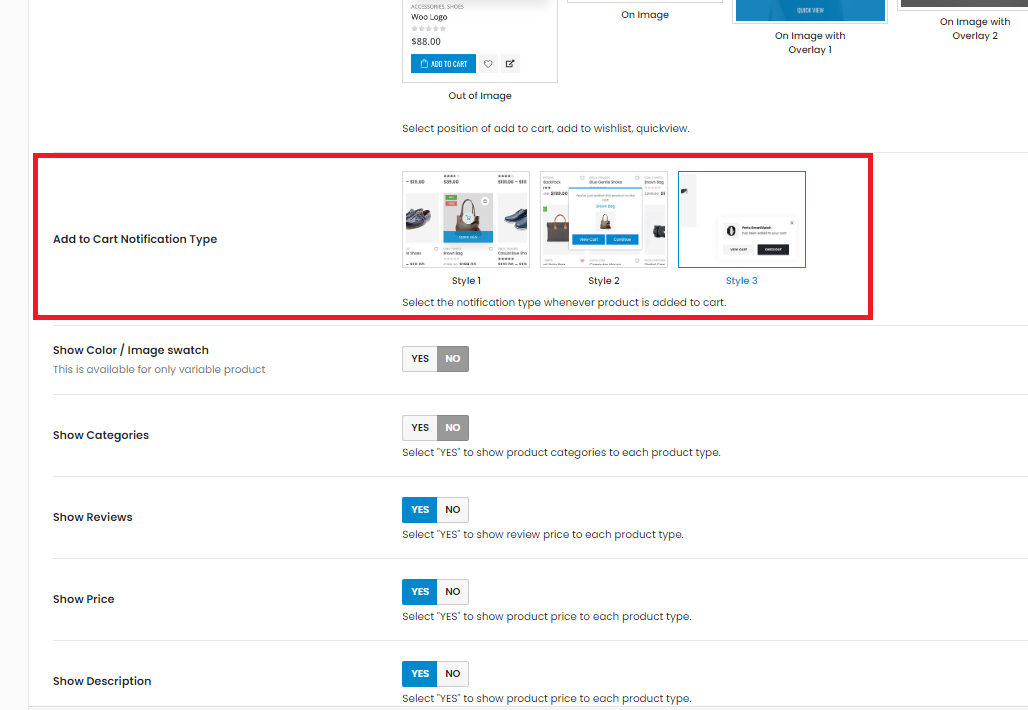This screenshot has width=1028, height=710.
Task: Click the wishlist heart icon in Out of Image preview
Action: pyautogui.click(x=488, y=64)
